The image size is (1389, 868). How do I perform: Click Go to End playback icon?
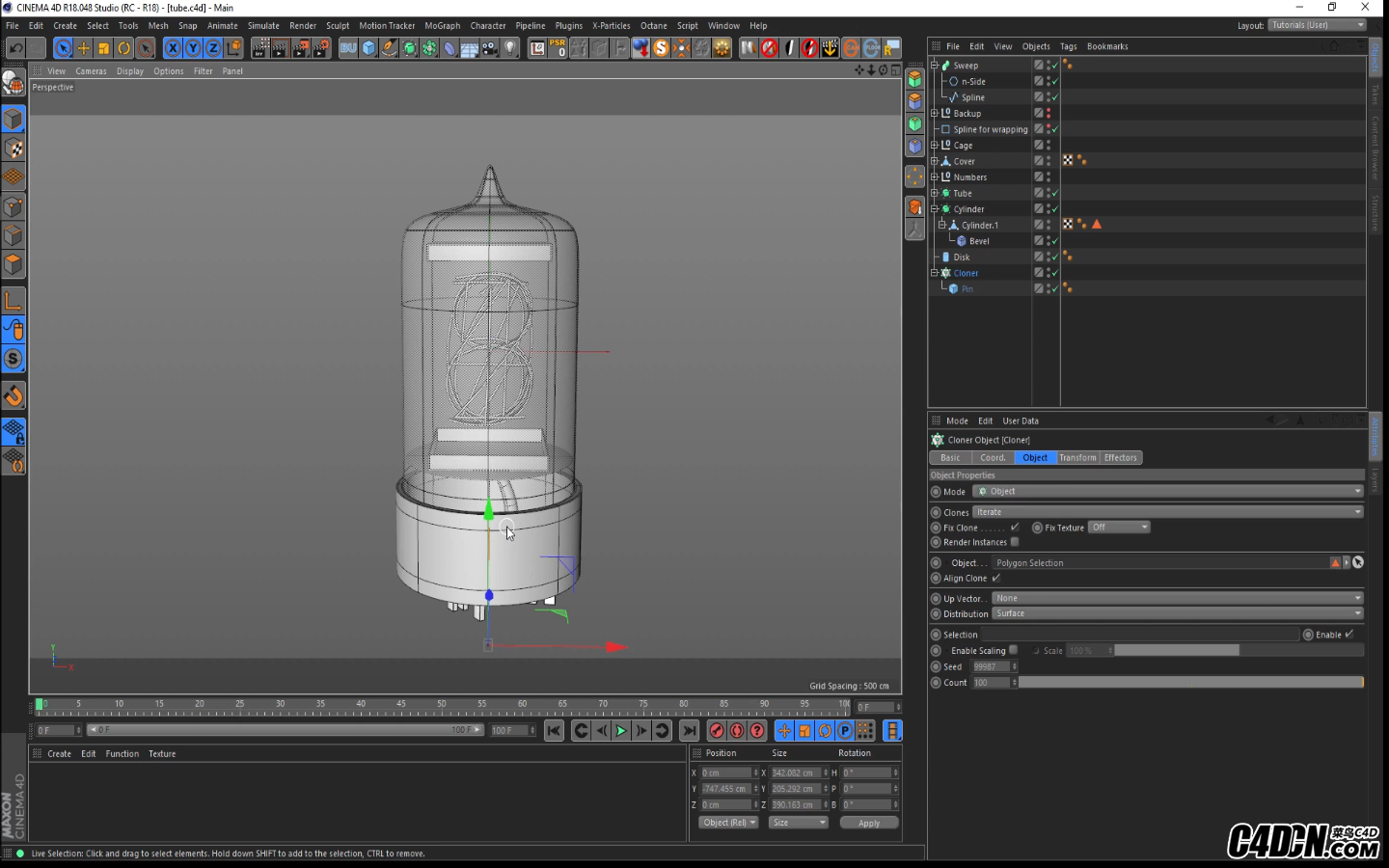tap(689, 731)
